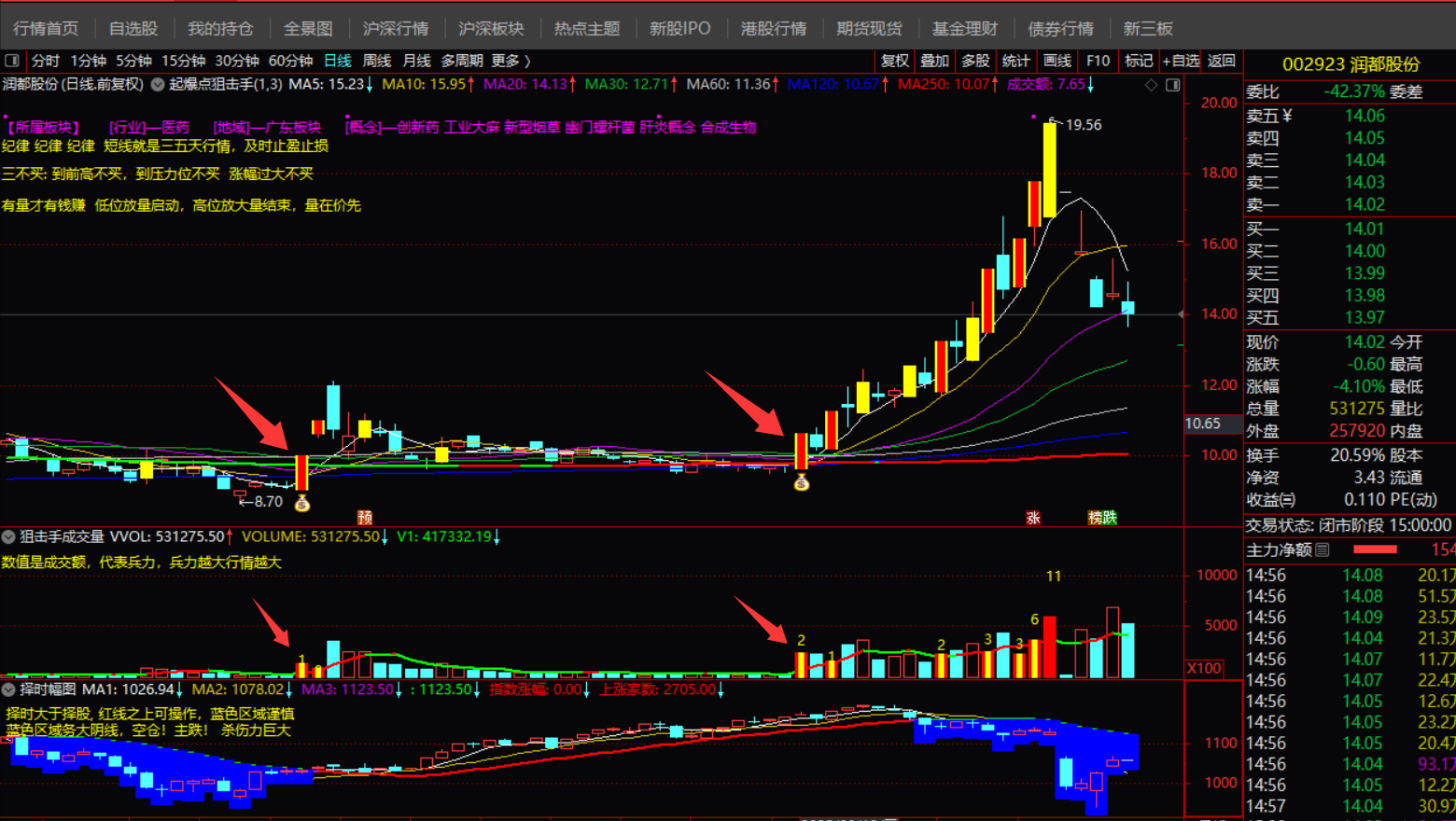Click the 涨 marker icon on chart
Viewport: 1456px width, 821px height.
tap(1032, 517)
